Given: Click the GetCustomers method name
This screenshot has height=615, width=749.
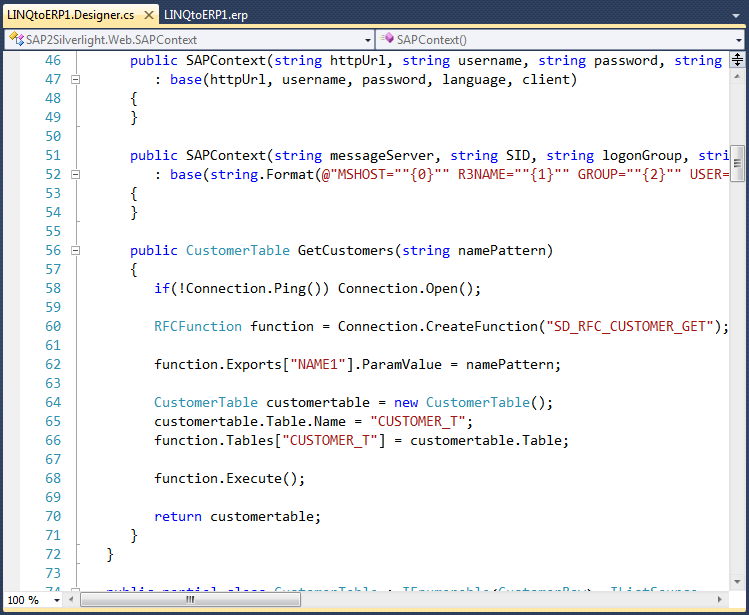Looking at the screenshot, I should pyautogui.click(x=345, y=250).
